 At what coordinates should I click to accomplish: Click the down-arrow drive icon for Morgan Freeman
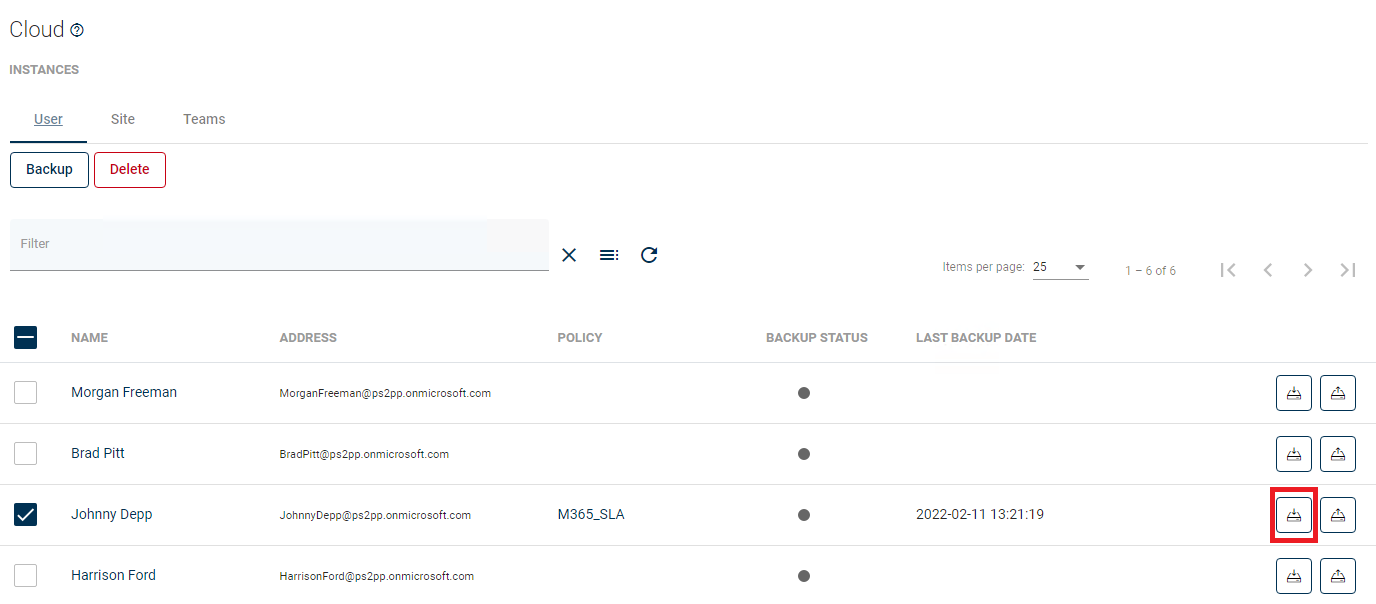pos(1293,393)
